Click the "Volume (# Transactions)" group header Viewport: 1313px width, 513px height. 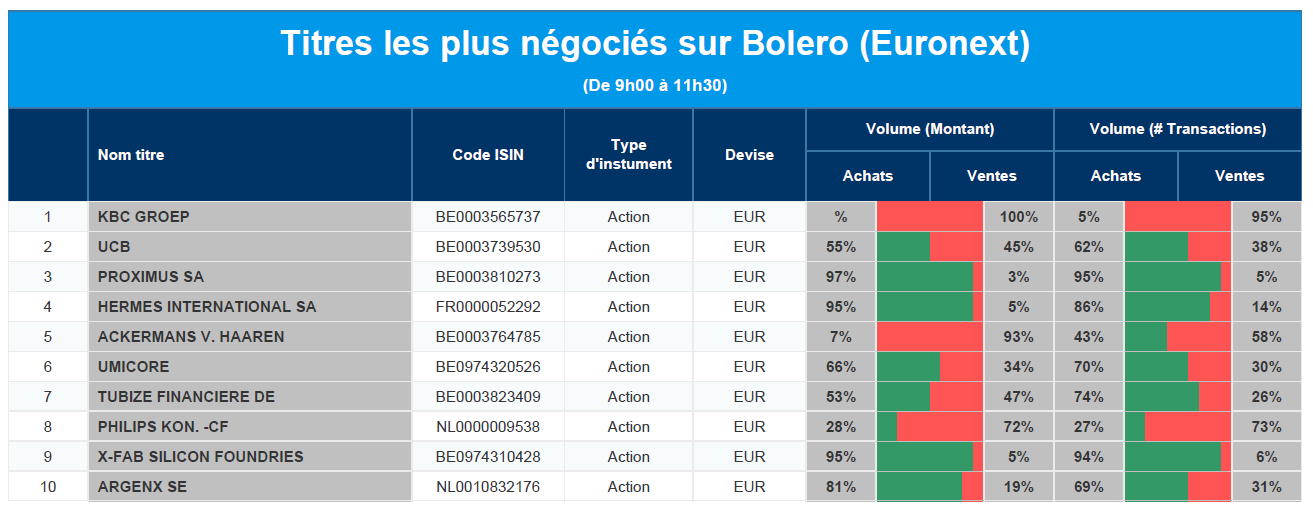point(1178,129)
